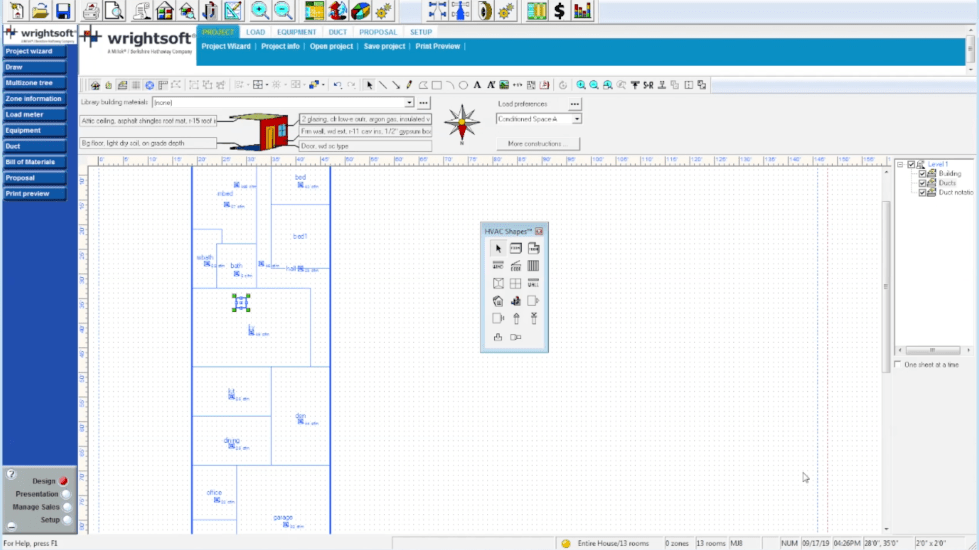This screenshot has height=550, width=979.
Task: Select the Room shape in HVAC Shapes palette
Action: (x=516, y=248)
